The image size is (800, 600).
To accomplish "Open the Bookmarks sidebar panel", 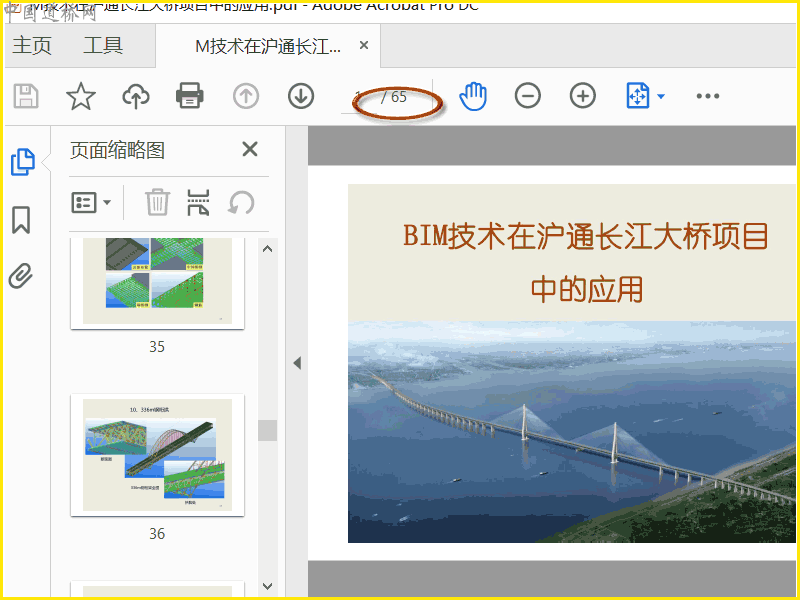I will pos(21,220).
